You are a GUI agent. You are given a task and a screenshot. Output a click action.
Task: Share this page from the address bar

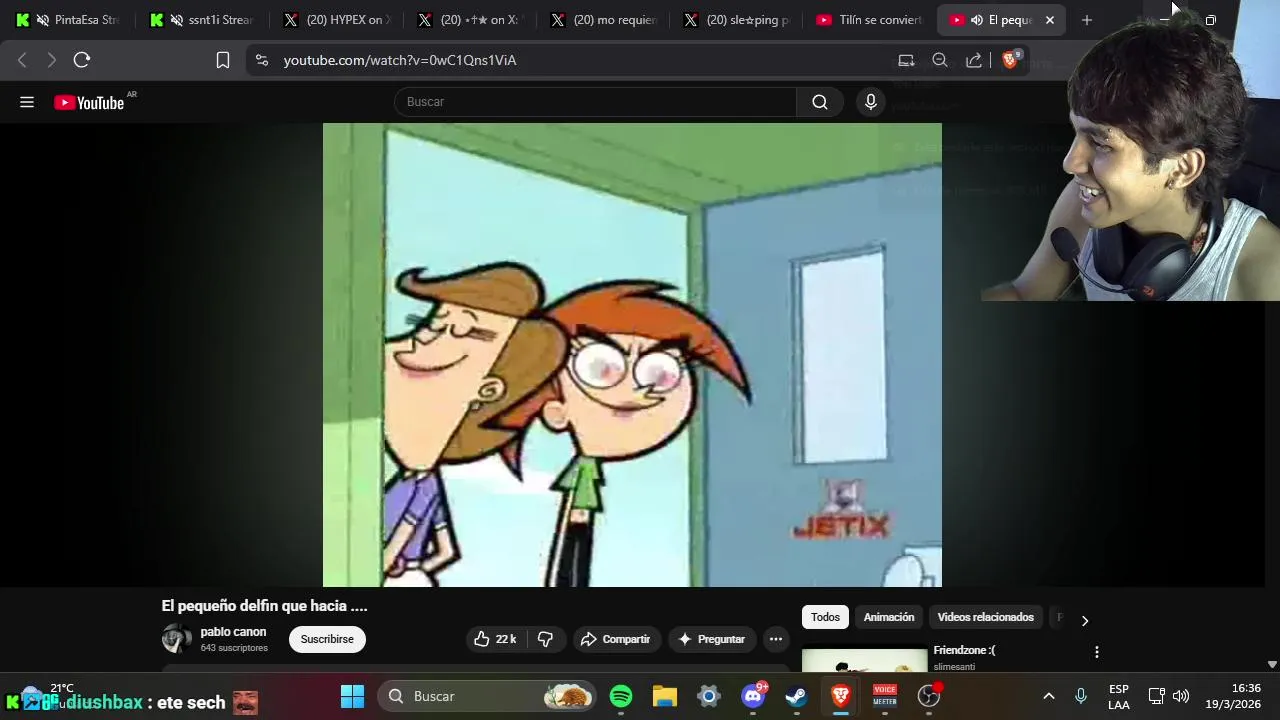click(x=974, y=60)
